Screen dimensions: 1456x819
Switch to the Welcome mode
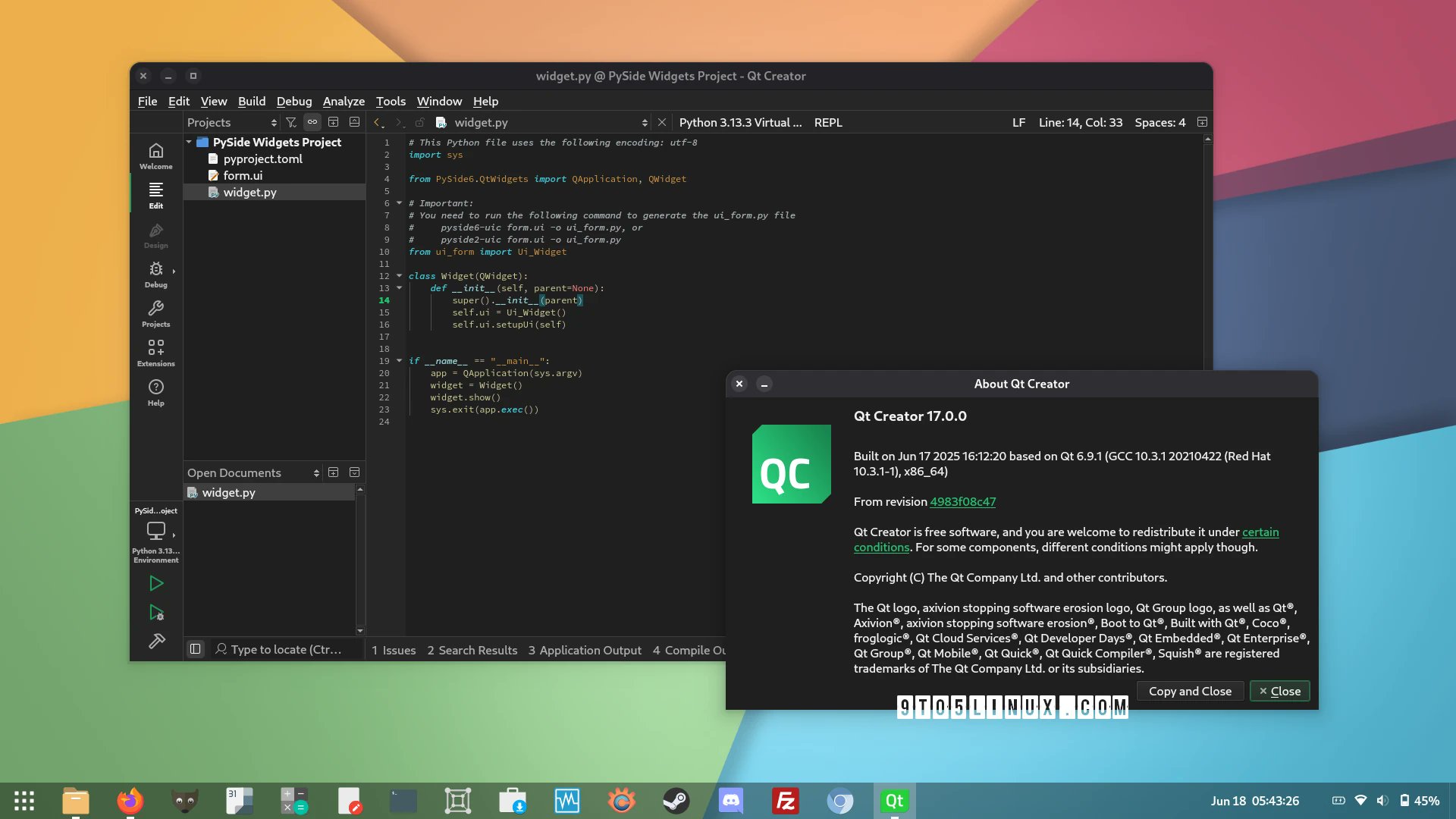click(155, 154)
